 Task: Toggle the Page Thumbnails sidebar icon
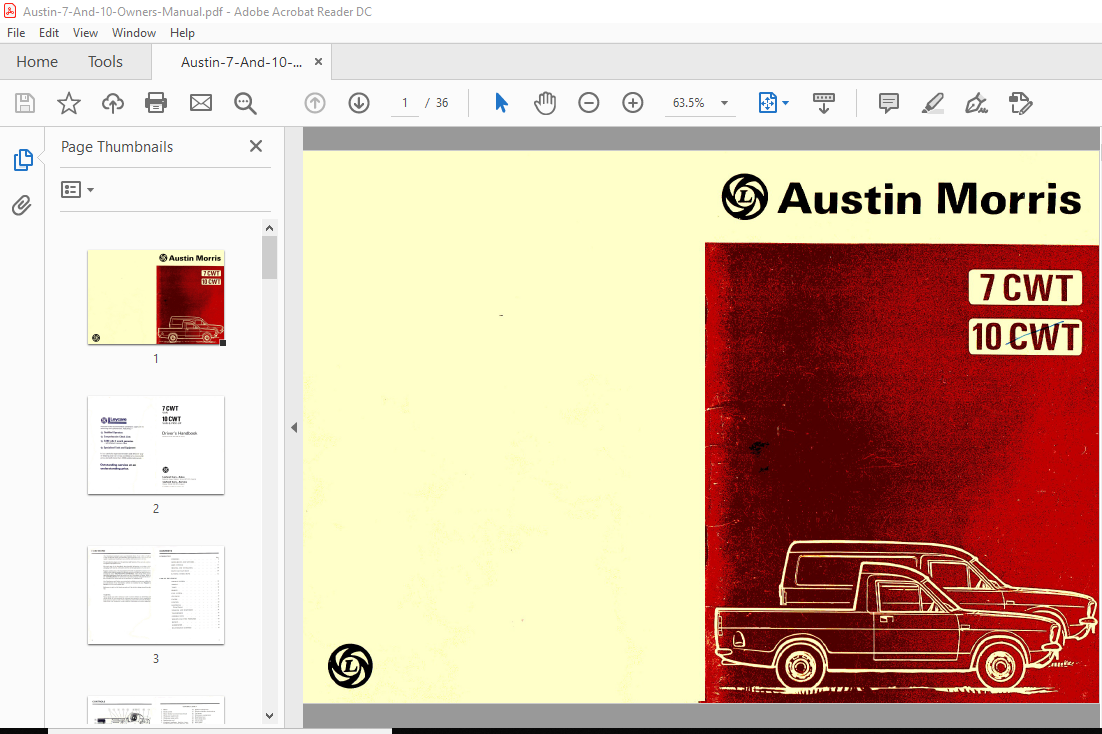[22, 160]
